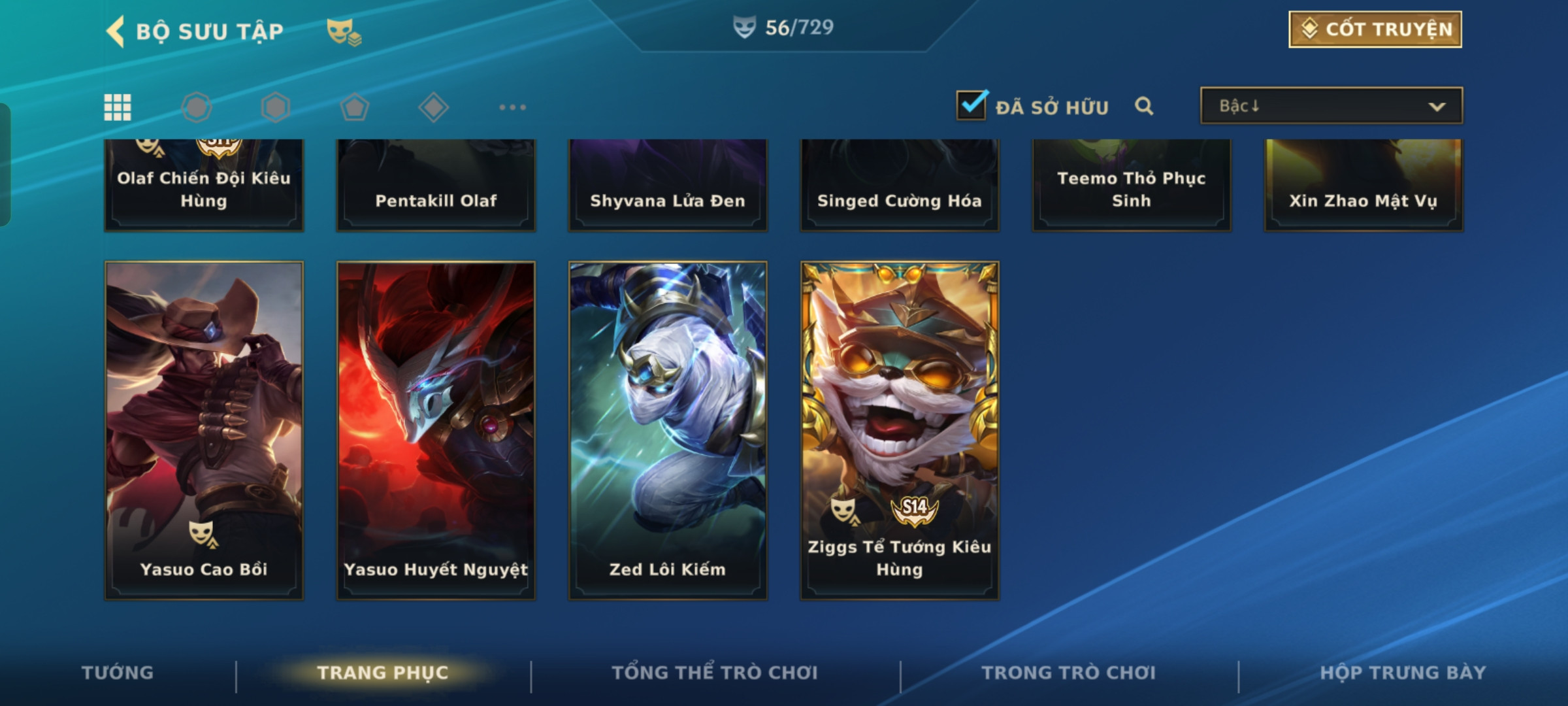Expand the Bậc sort order dropdown

tap(1331, 106)
